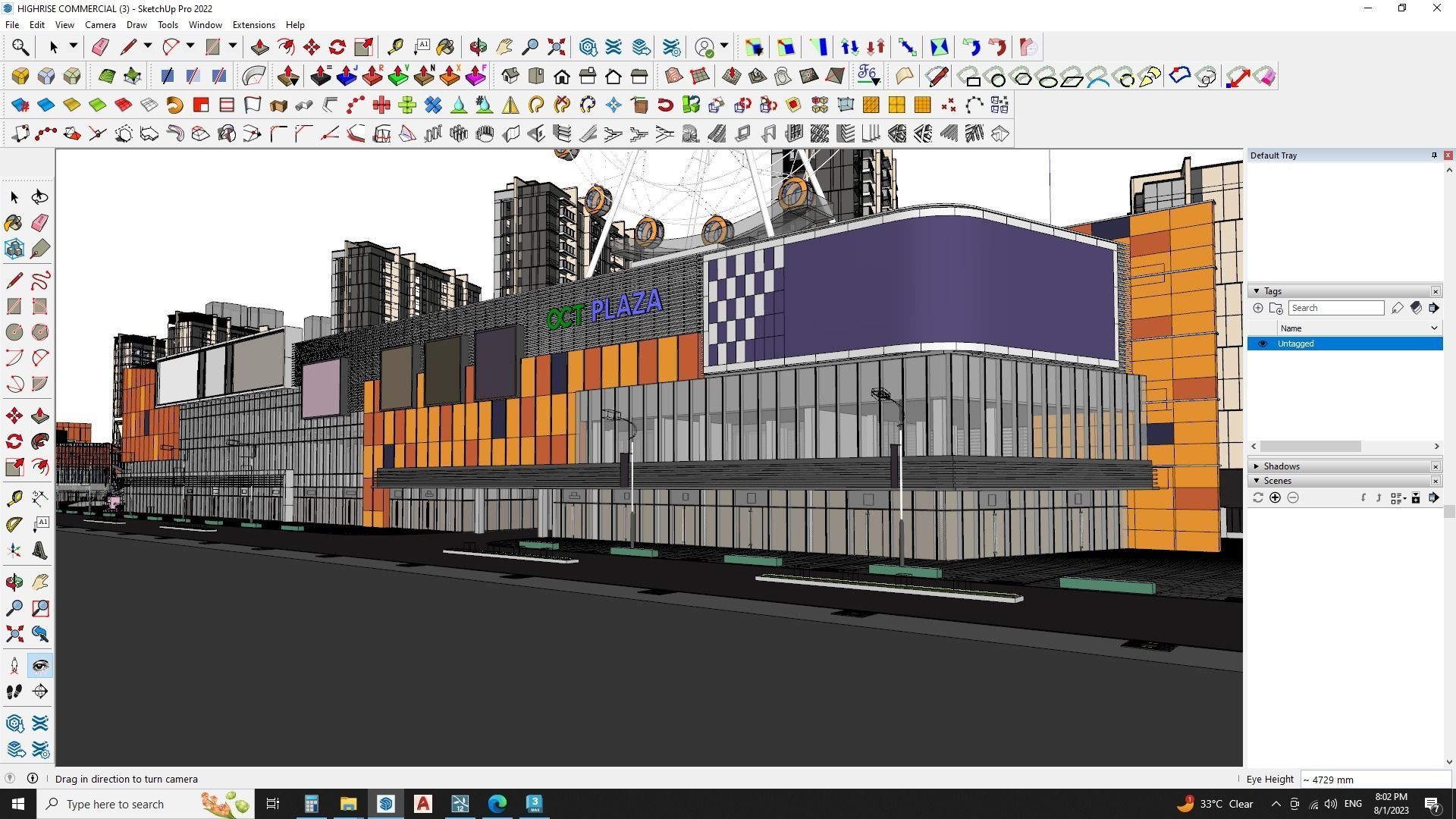Select the Protractor tool
Screen dimensions: 1456x819
14,524
